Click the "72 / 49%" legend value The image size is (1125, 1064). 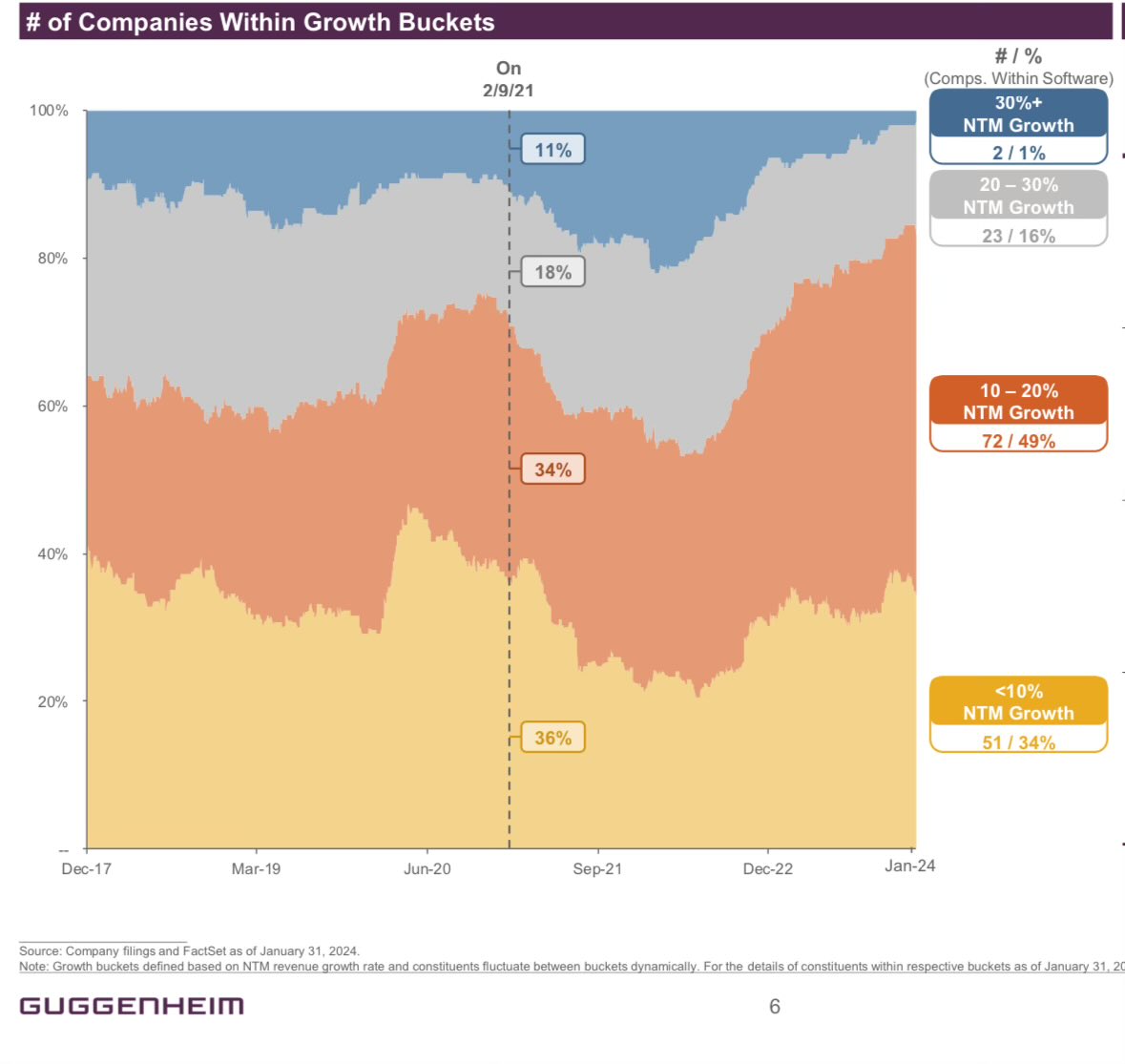tap(1018, 441)
